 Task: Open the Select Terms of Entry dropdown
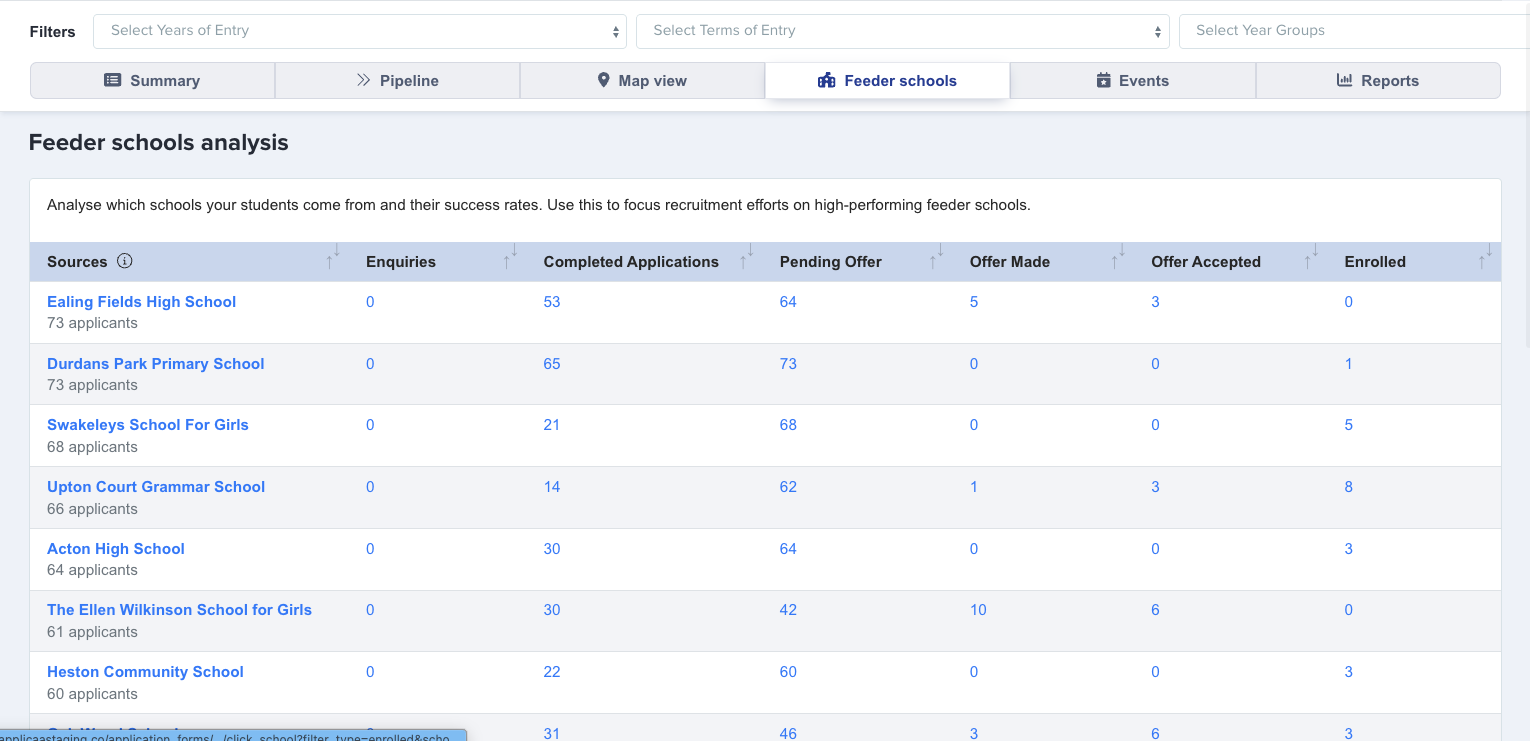click(902, 31)
